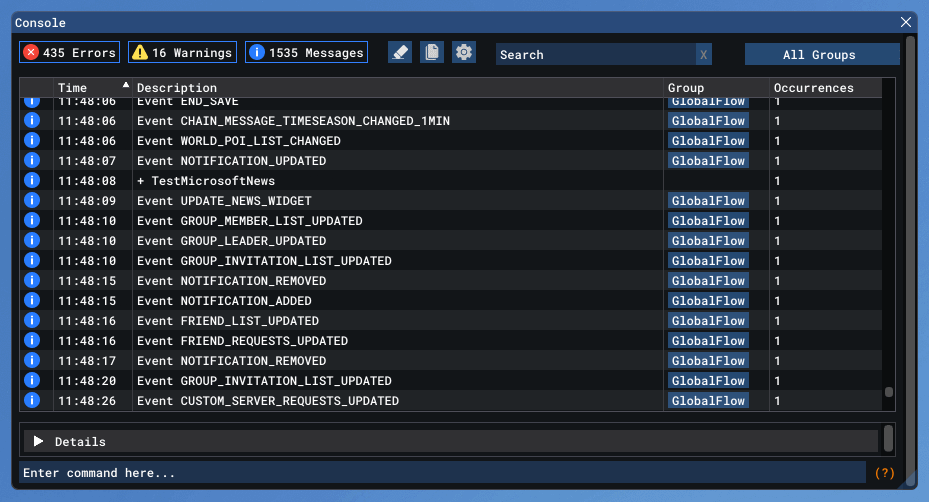
Task: Select Event UPDATE_NEWS_WIDGET description
Action: tap(224, 201)
